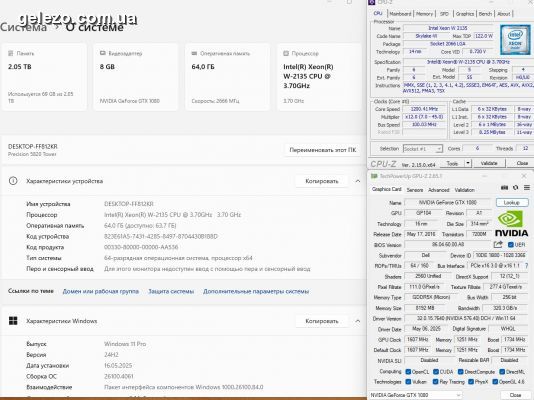Image resolution: width=534 pixels, height=400 pixels.
Task: Click the DESKTOP-FF812KR device name value
Action: coord(129,204)
